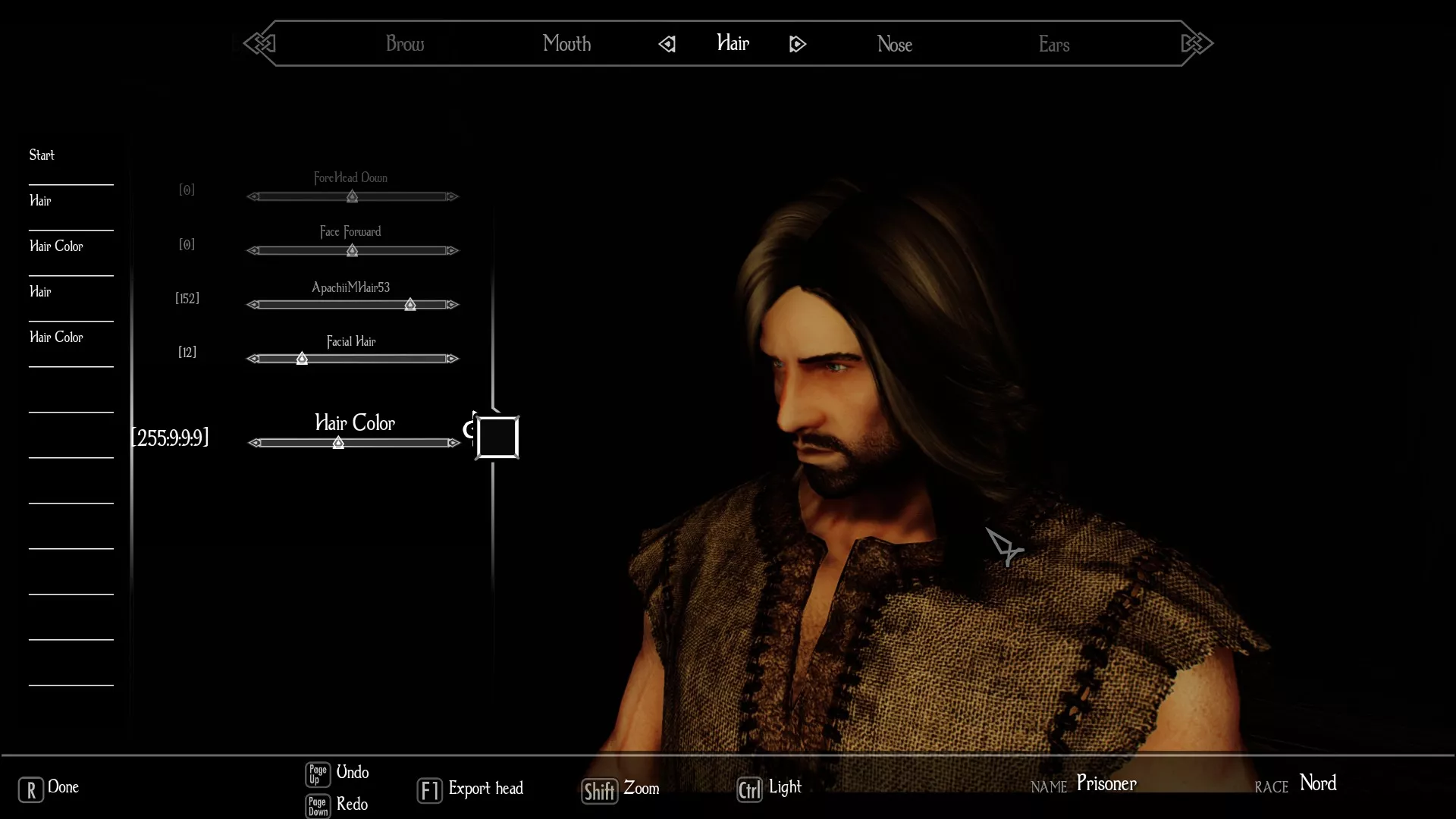Increase Hair Color with its right arrow
Viewport: 1456px width, 819px height.
453,442
